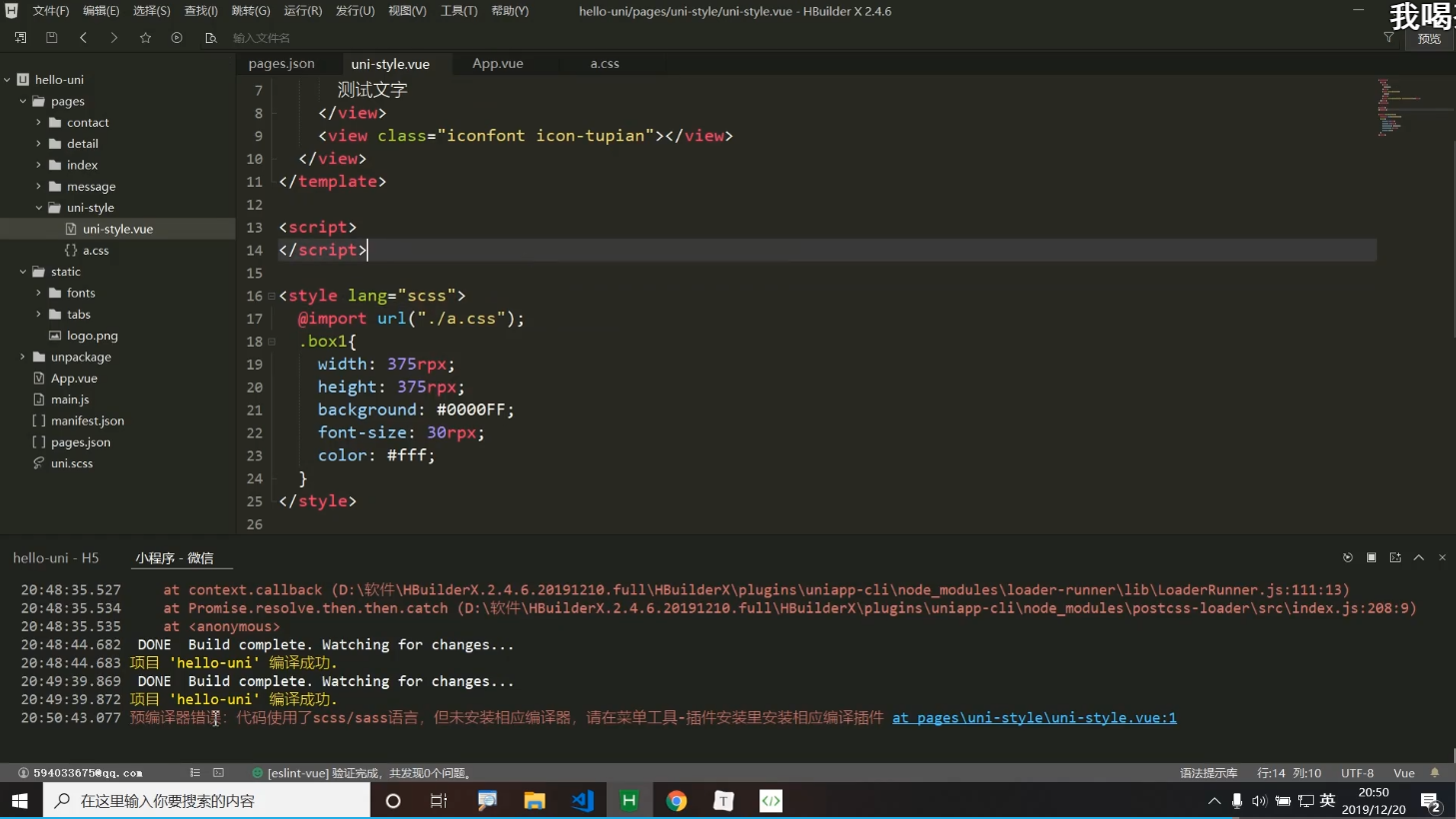Expand the index folder
1456x819 pixels.
click(x=39, y=165)
